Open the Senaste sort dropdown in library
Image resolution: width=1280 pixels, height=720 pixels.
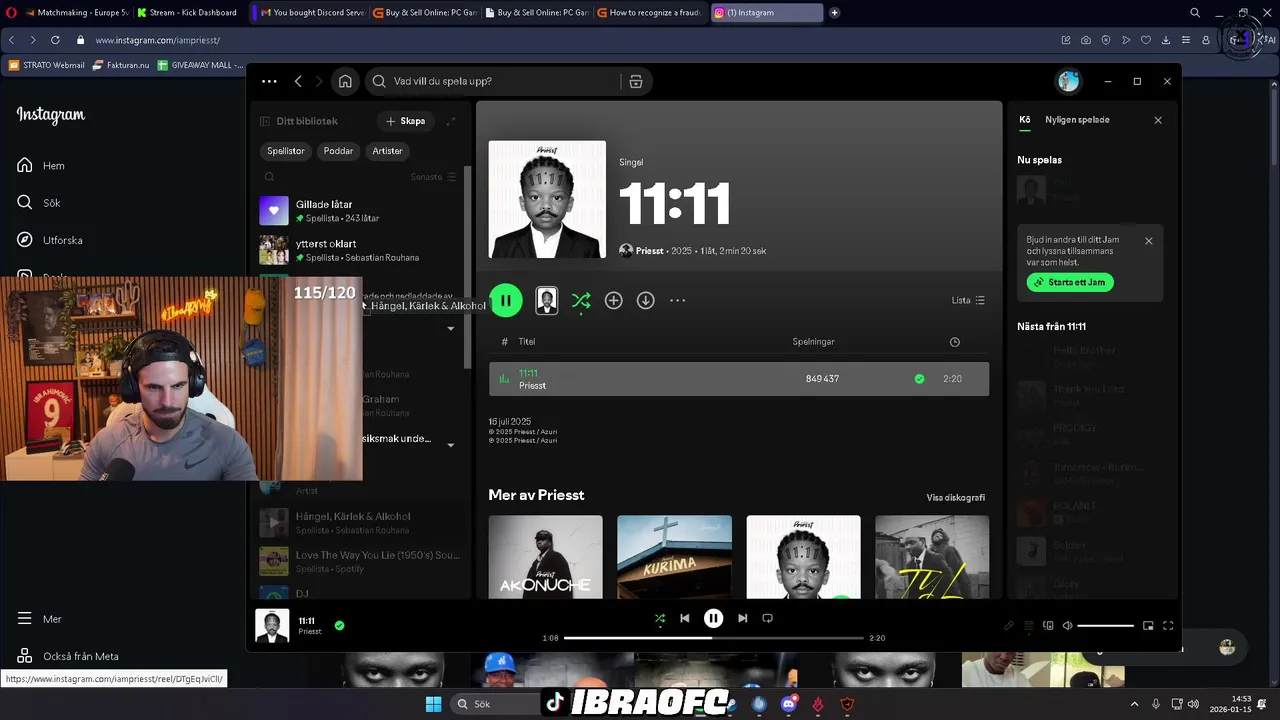coord(434,177)
